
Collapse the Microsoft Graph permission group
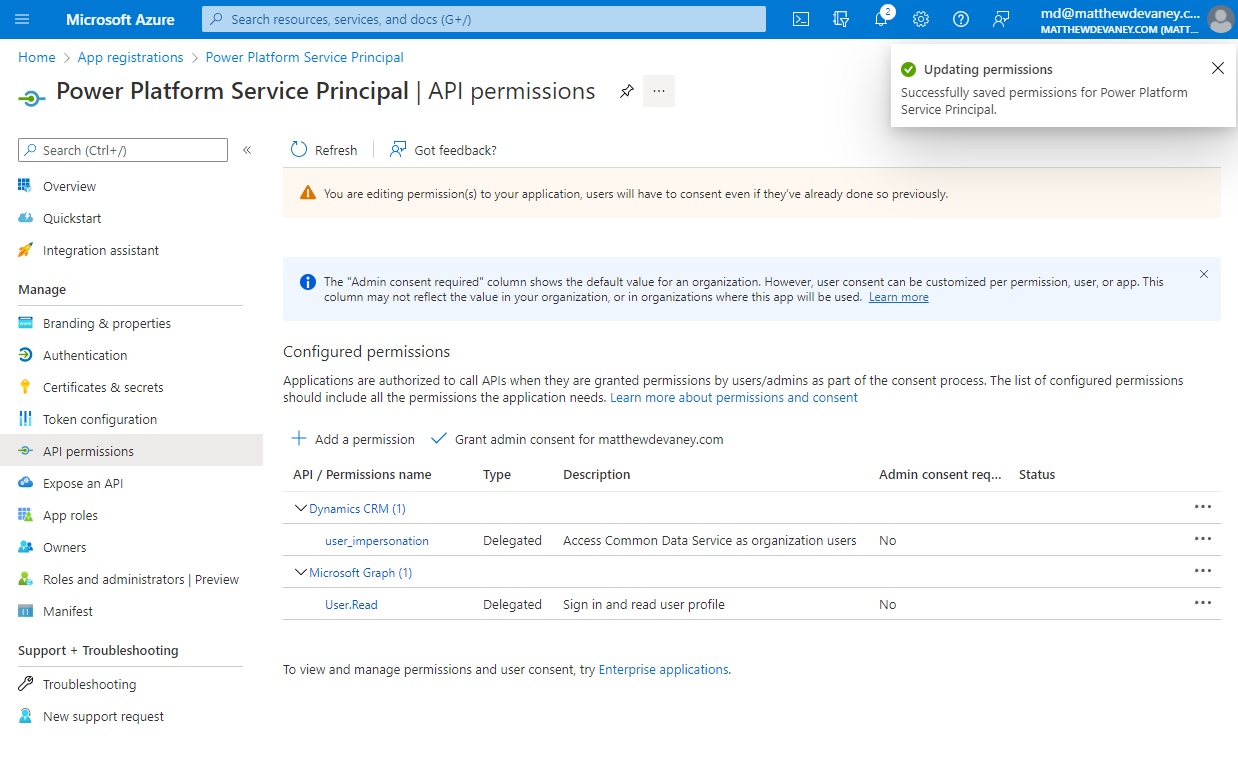click(x=300, y=571)
